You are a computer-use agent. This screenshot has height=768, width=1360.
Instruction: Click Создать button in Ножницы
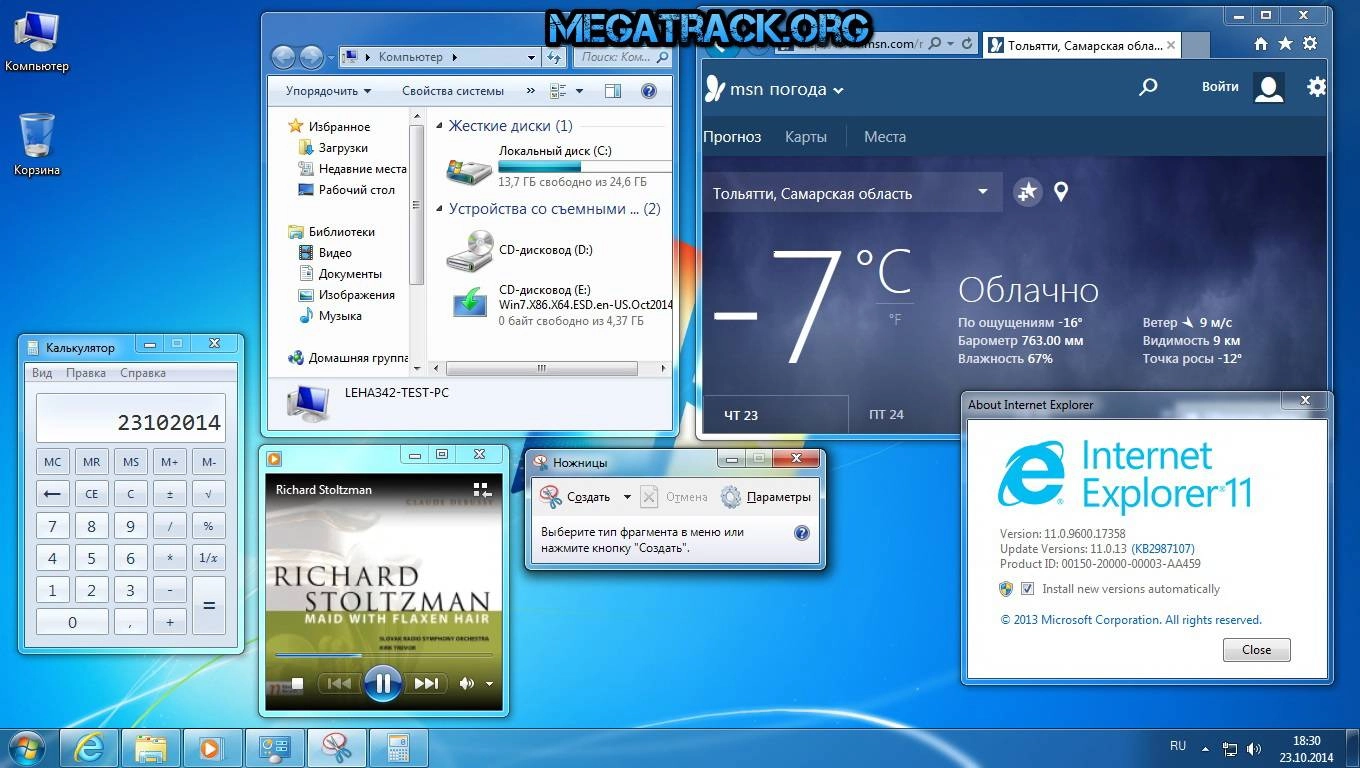tap(576, 497)
